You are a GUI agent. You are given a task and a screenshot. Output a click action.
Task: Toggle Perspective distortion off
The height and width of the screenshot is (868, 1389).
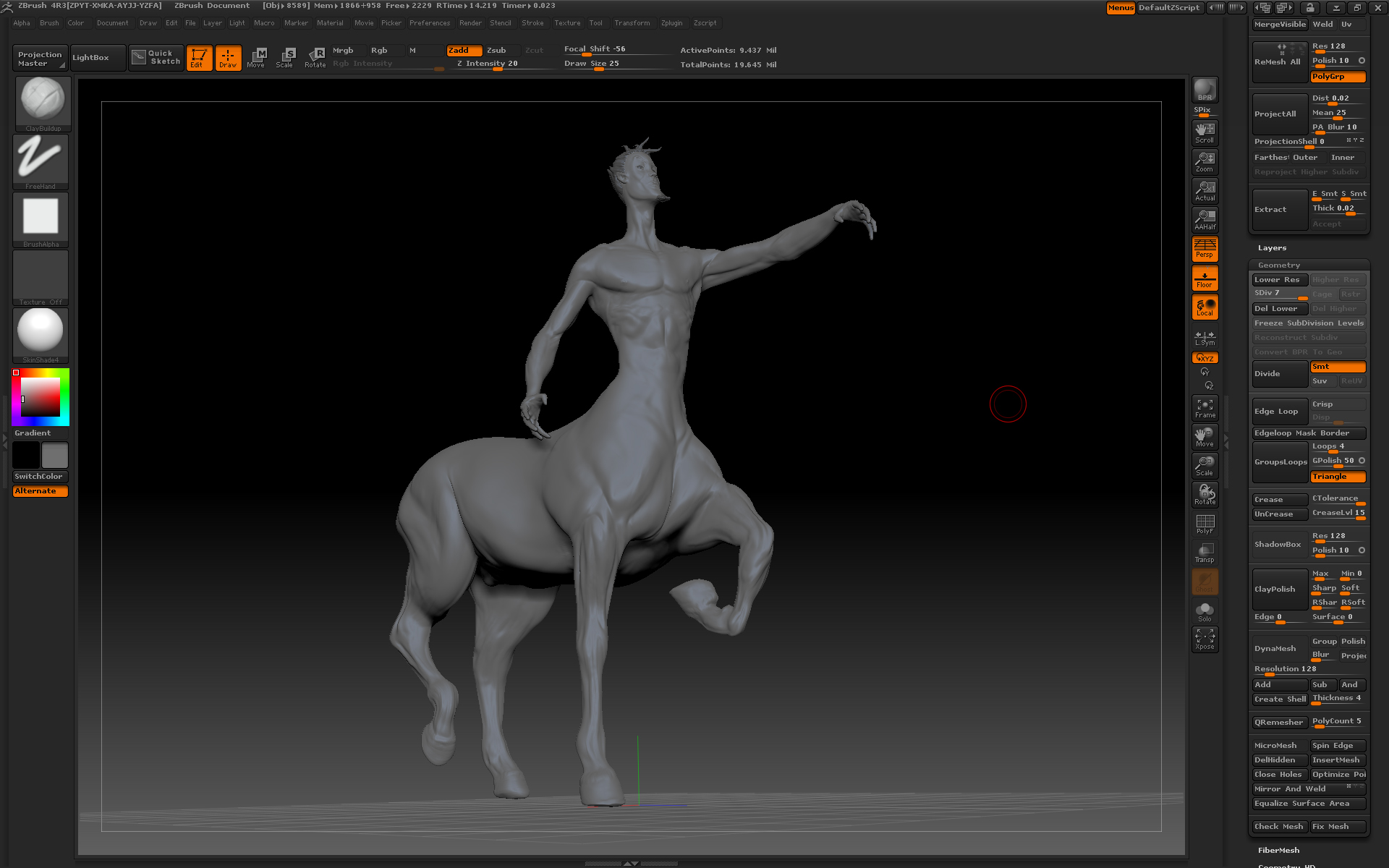1205,248
